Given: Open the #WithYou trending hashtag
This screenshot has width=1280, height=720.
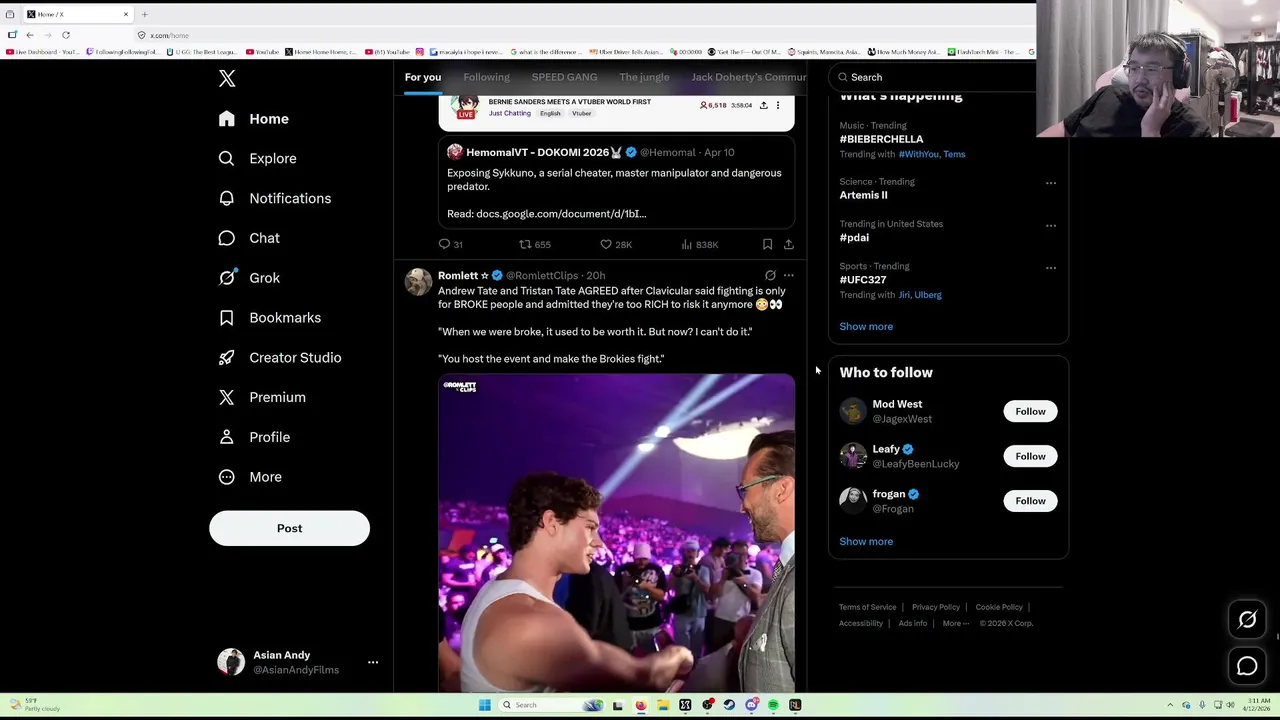Looking at the screenshot, I should (918, 154).
